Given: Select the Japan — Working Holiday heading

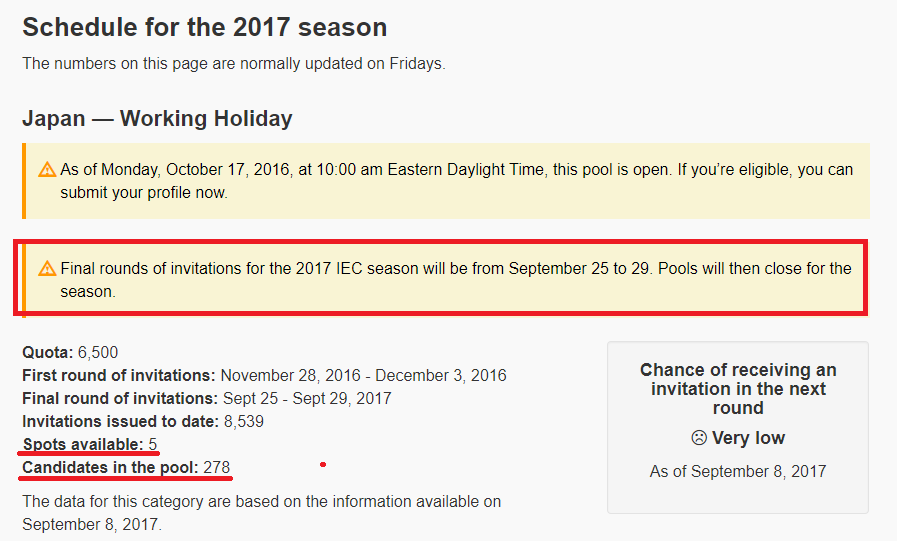Looking at the screenshot, I should (x=157, y=118).
